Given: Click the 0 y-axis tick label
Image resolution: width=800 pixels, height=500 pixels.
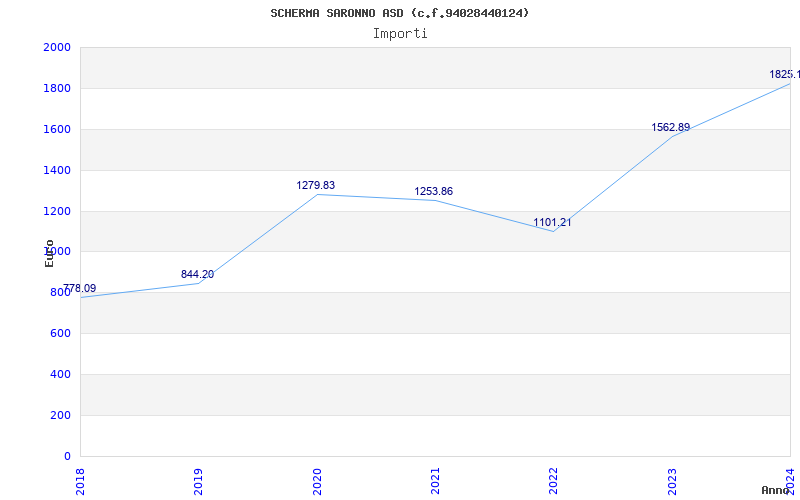Looking at the screenshot, I should [67, 457].
